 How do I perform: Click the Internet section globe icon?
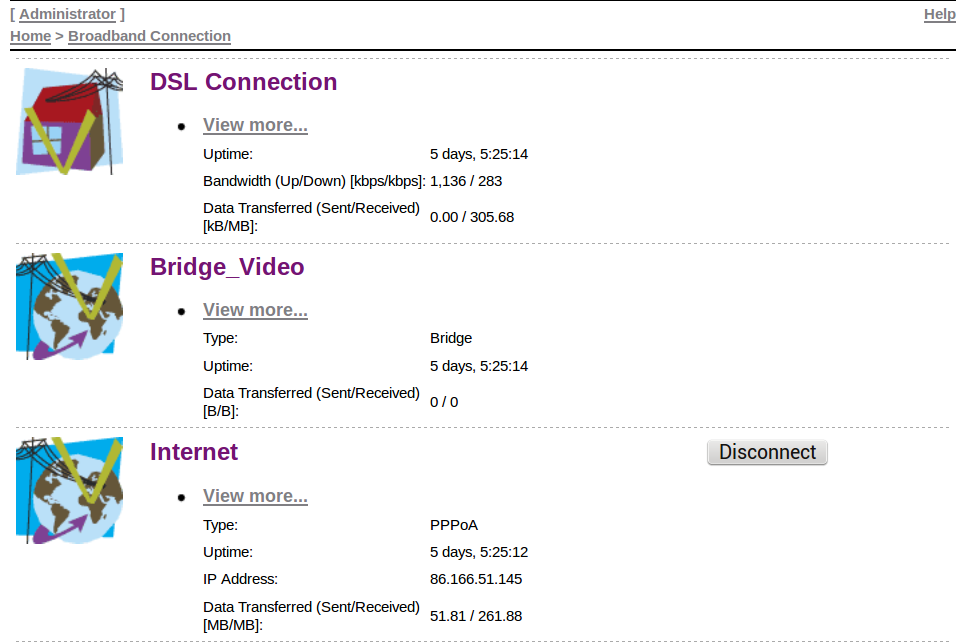pyautogui.click(x=69, y=491)
